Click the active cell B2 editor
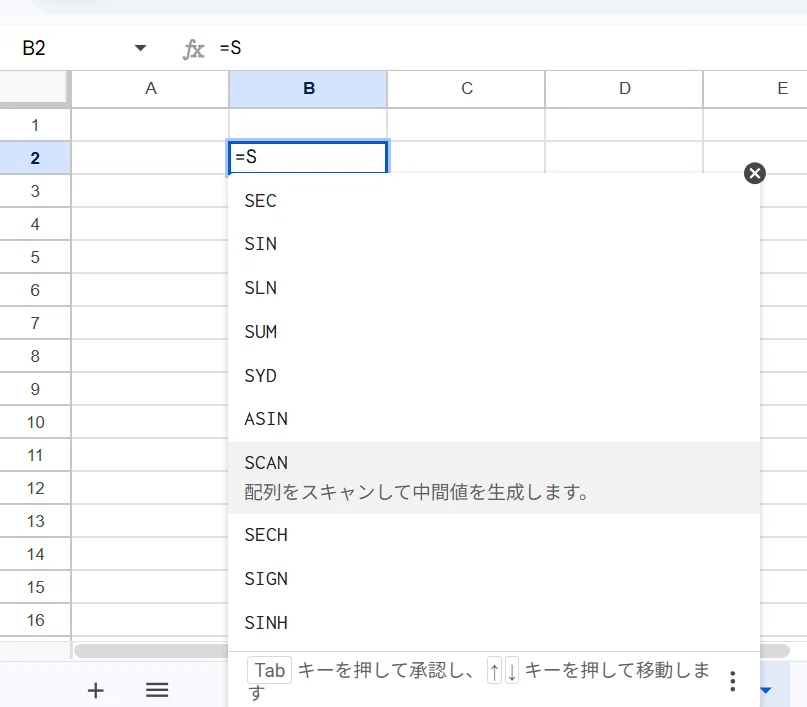 point(308,157)
